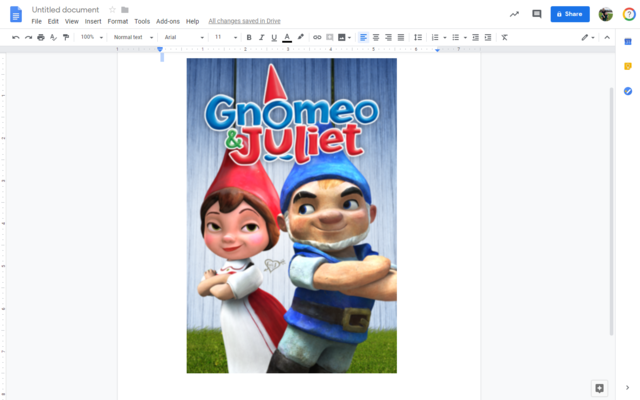Click the Redo icon

(28, 37)
